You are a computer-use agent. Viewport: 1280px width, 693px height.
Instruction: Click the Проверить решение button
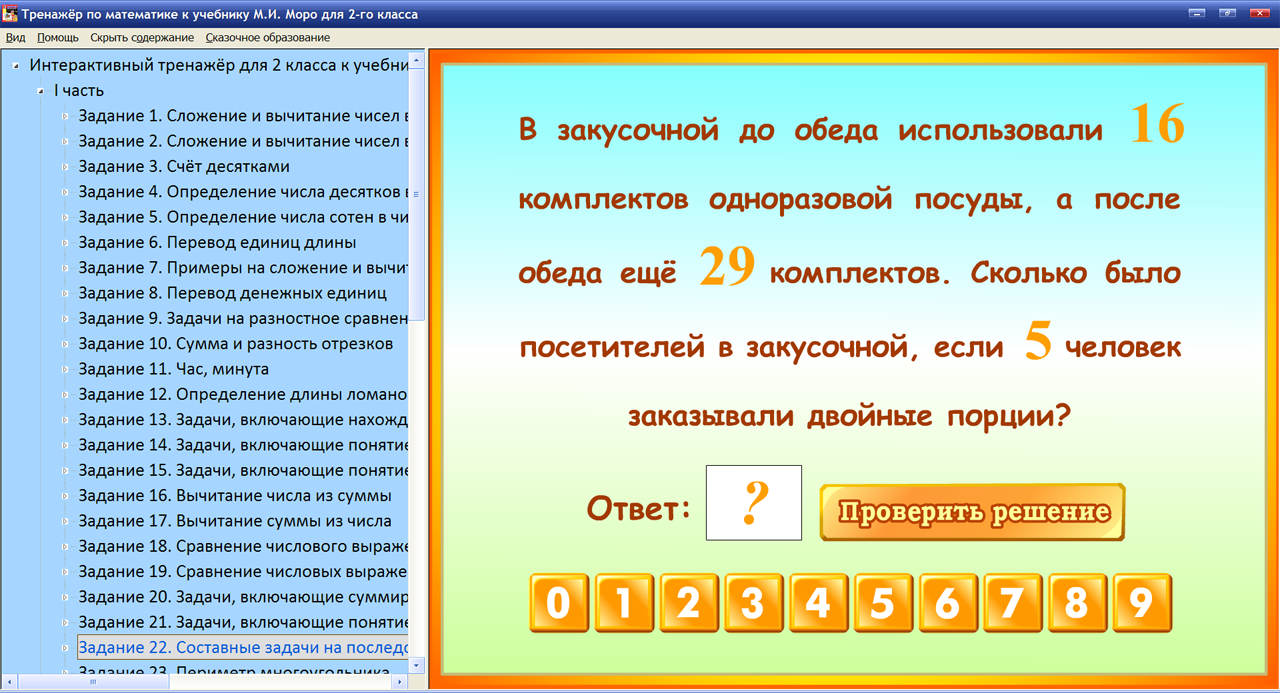click(x=971, y=510)
